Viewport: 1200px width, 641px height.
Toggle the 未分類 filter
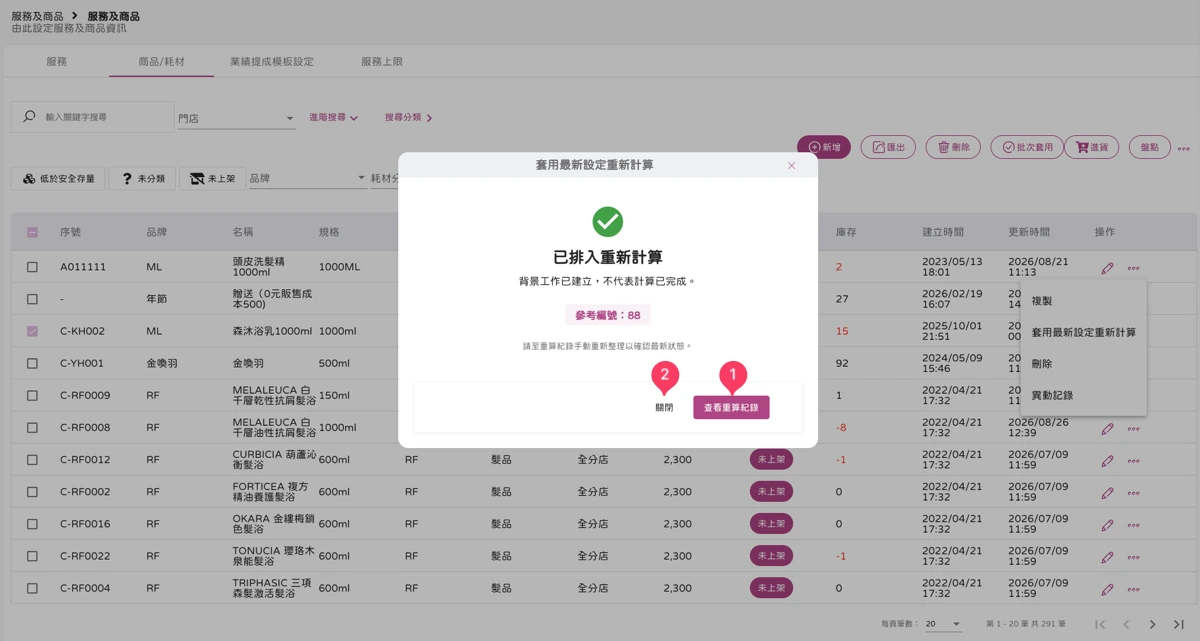point(142,179)
